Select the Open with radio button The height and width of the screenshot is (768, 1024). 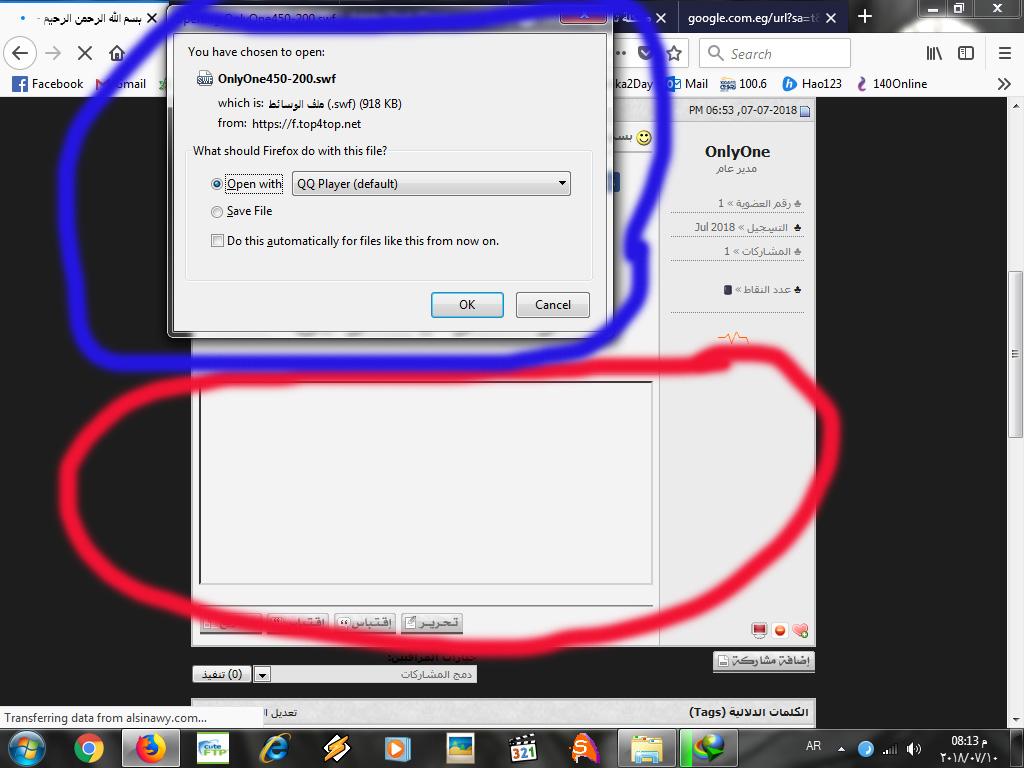[x=217, y=184]
